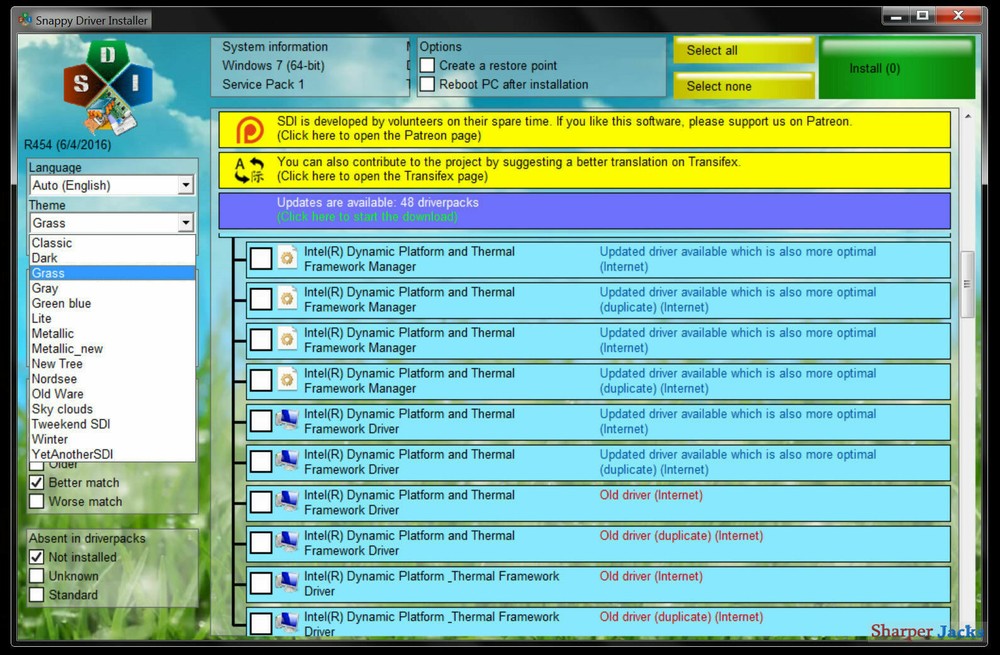Image resolution: width=1000 pixels, height=655 pixels.
Task: Choose the Winter theme
Action: point(48,438)
